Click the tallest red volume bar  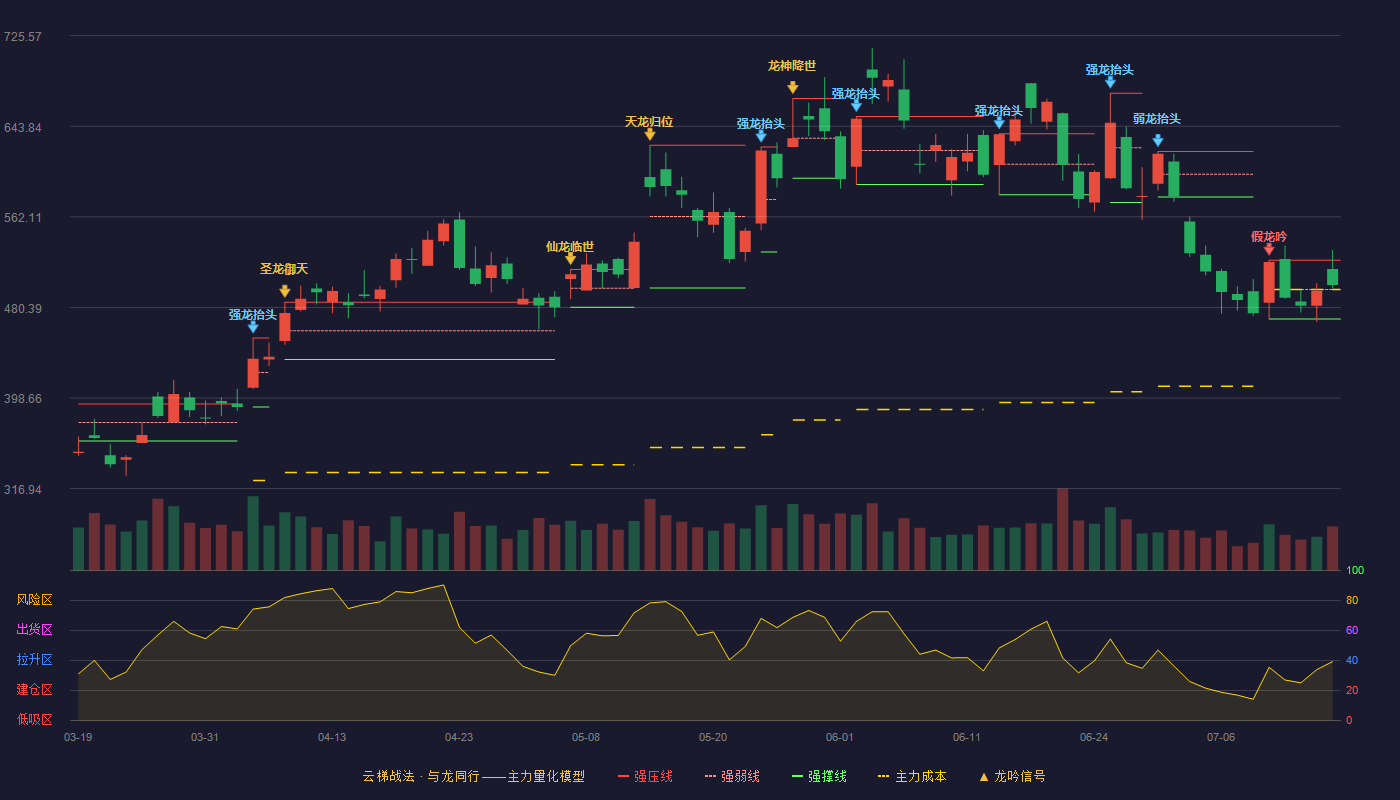pyautogui.click(x=1063, y=529)
